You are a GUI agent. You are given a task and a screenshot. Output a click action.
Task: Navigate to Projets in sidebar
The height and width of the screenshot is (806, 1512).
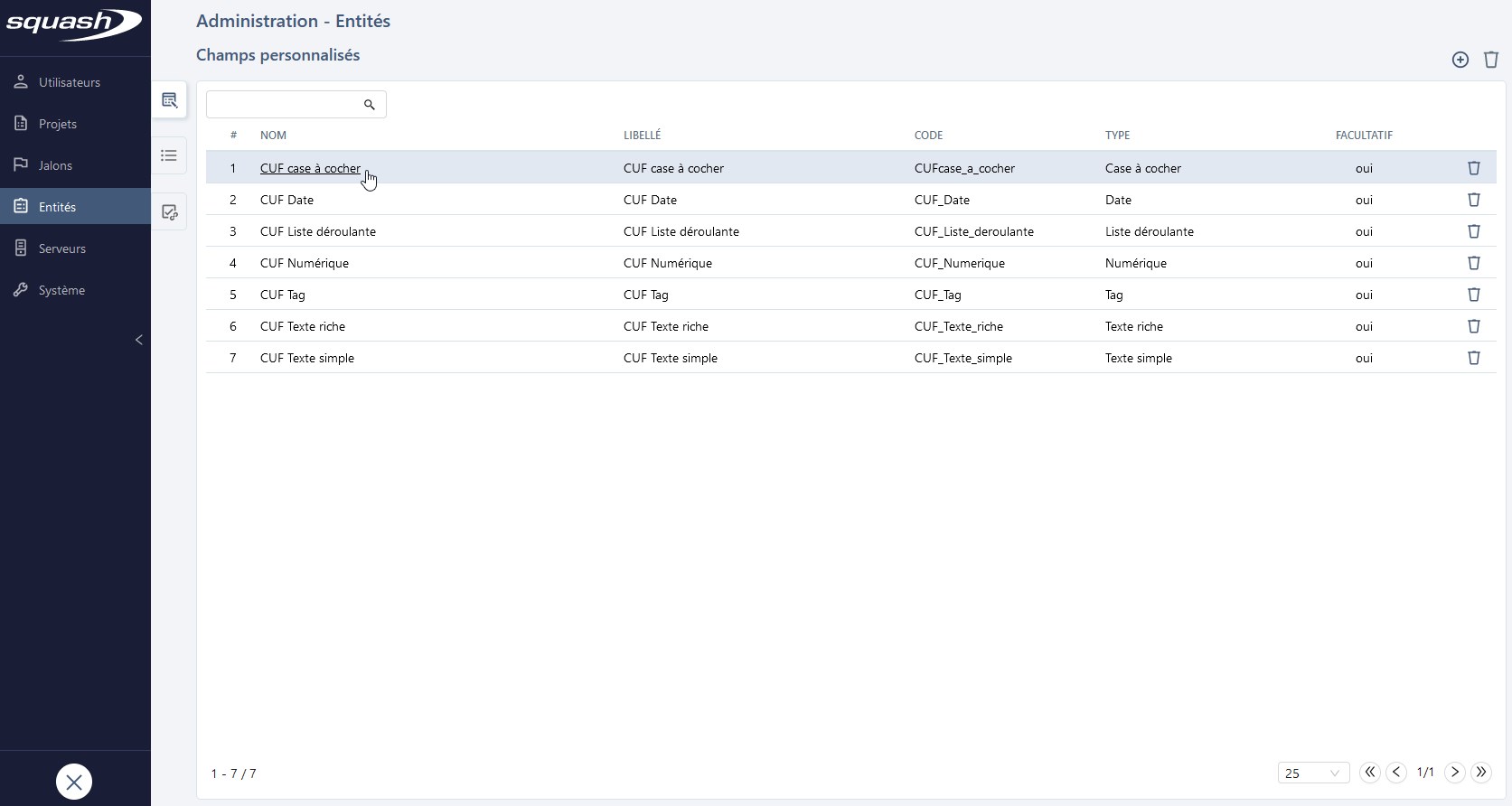pyautogui.click(x=58, y=124)
